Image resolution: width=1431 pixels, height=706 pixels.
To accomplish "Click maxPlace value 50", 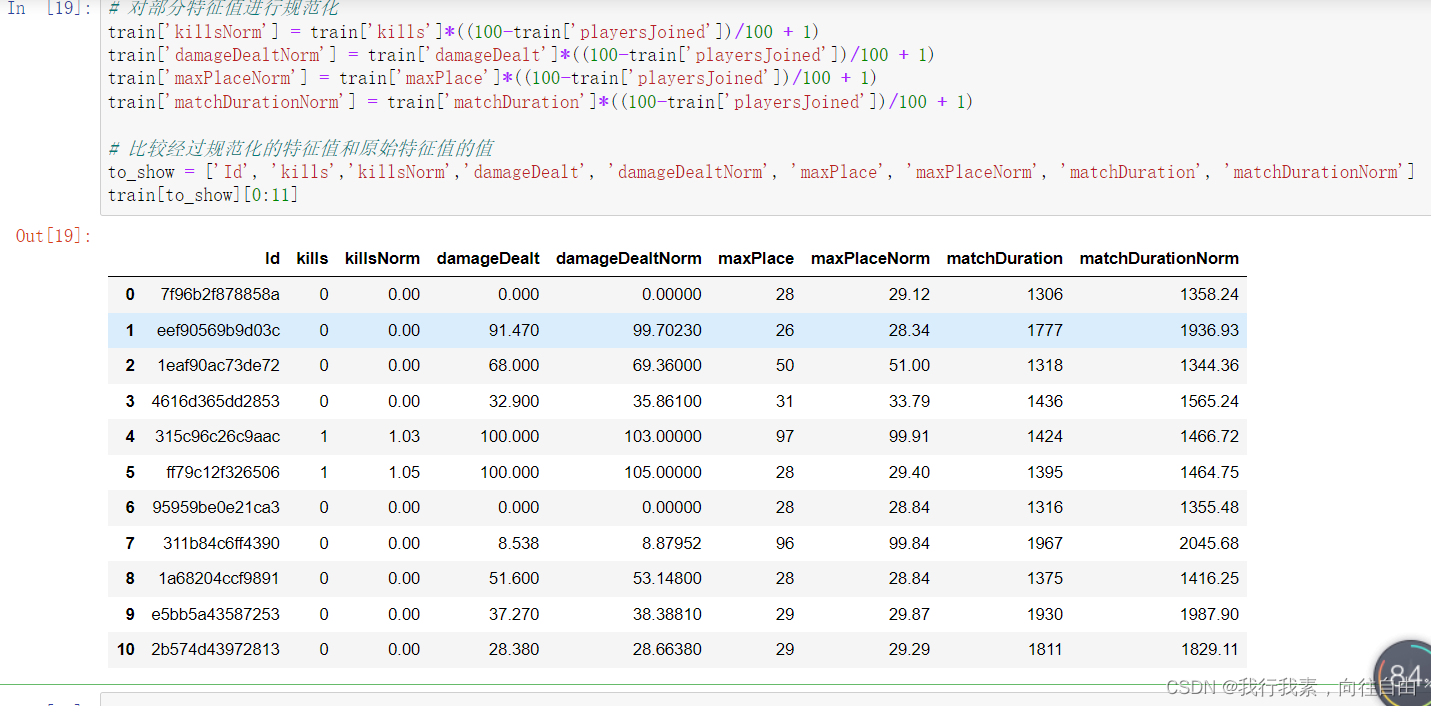I will point(785,365).
